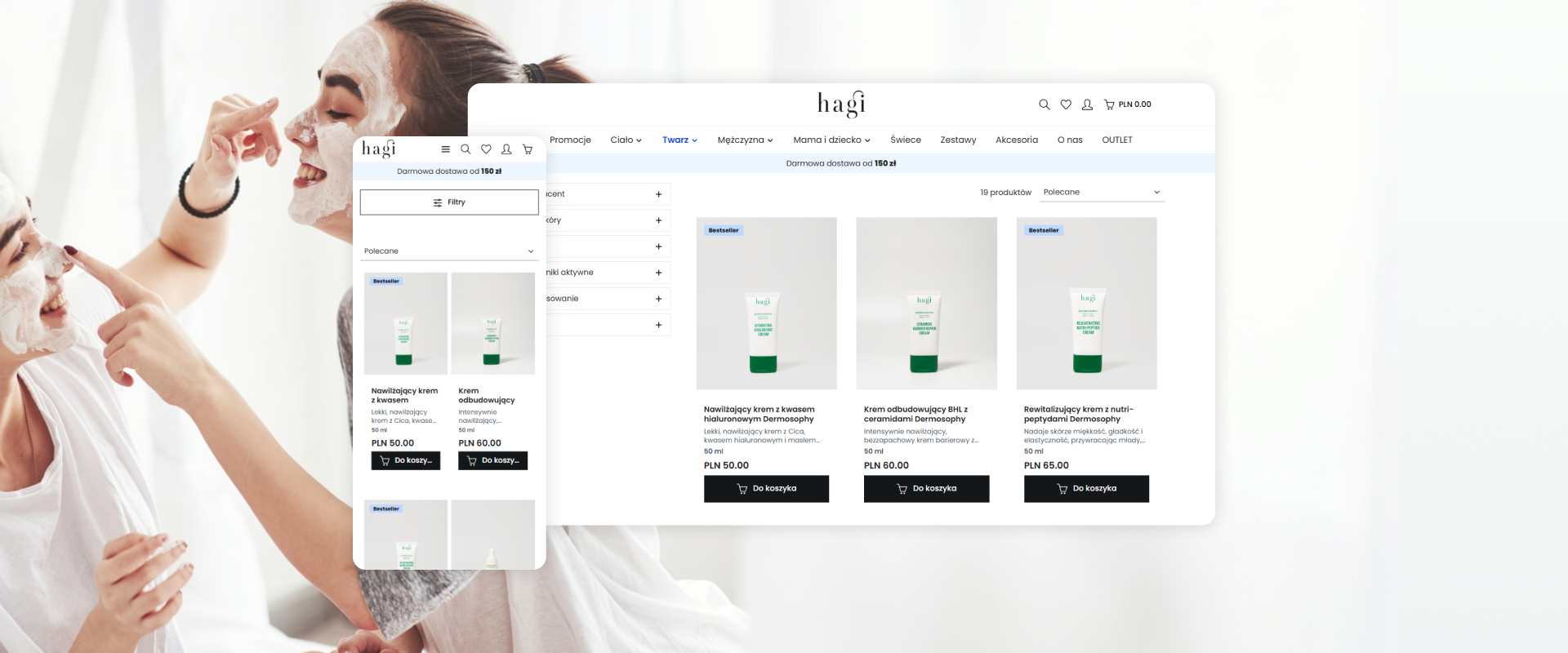The height and width of the screenshot is (653, 1568).
Task: Open desktop Krem odbudowujący BHL title link
Action: click(x=915, y=415)
